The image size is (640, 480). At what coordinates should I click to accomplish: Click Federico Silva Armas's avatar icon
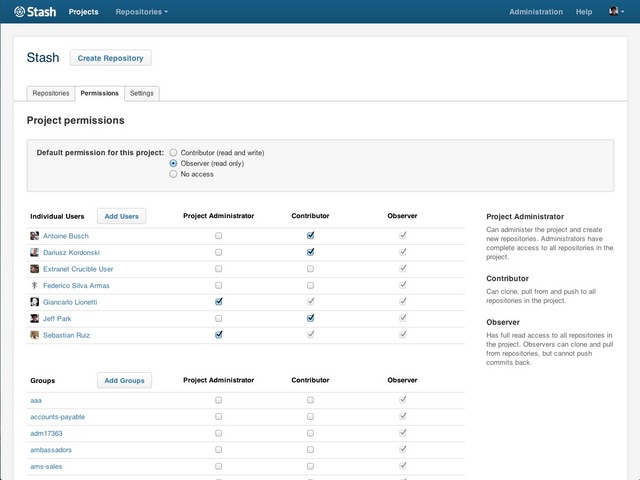coord(35,285)
